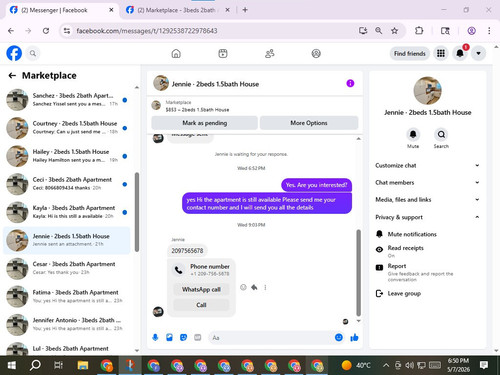Open Ceci 3beds 2bath Apartment conversation
This screenshot has width=500, height=375.
[x=67, y=184]
